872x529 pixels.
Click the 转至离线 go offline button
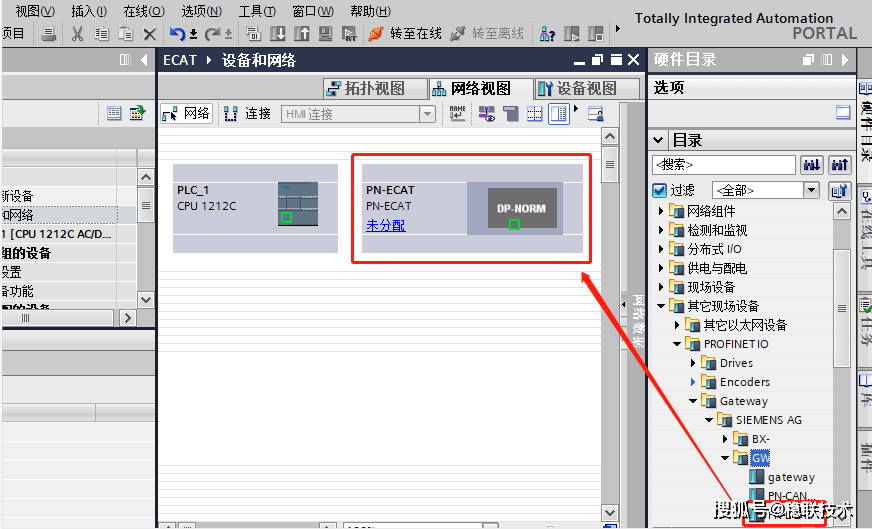point(487,34)
